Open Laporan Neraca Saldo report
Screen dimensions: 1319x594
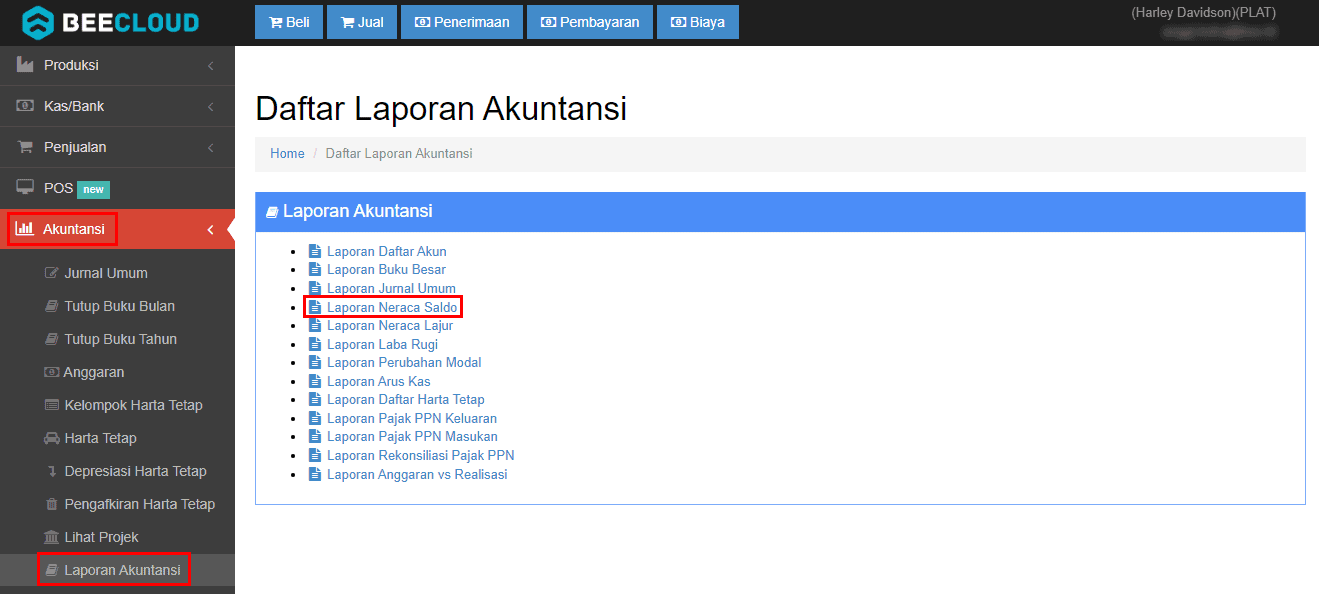pos(392,307)
